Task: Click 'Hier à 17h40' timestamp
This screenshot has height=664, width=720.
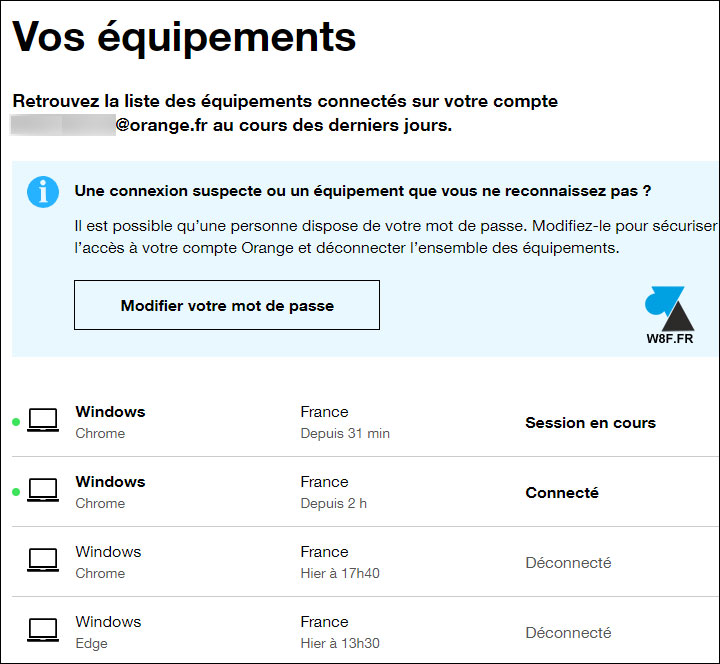Action: click(340, 573)
